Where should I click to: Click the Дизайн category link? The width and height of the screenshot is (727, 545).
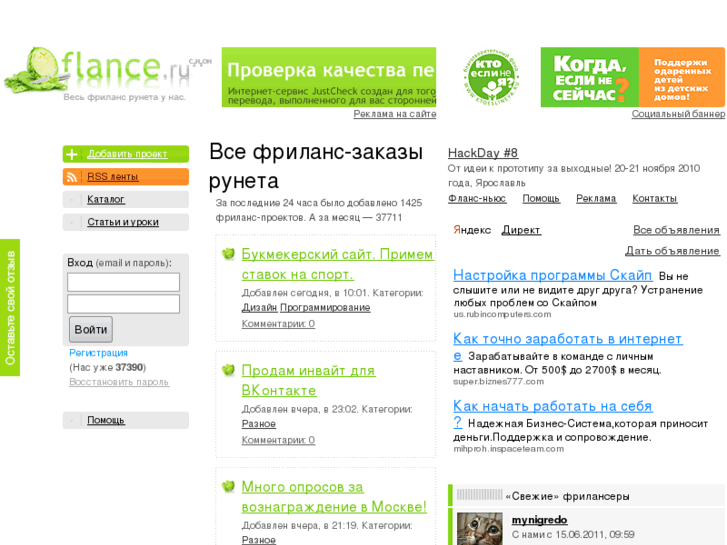[259, 308]
